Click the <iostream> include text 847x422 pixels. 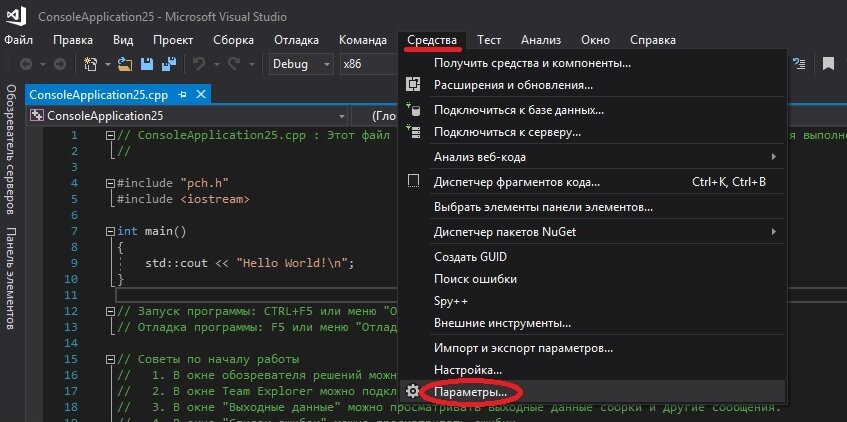point(215,199)
